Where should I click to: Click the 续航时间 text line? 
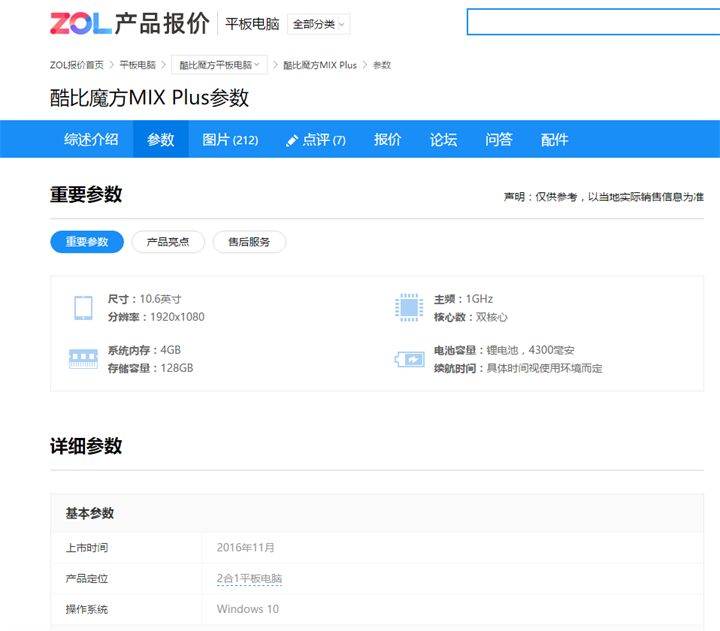click(518, 368)
